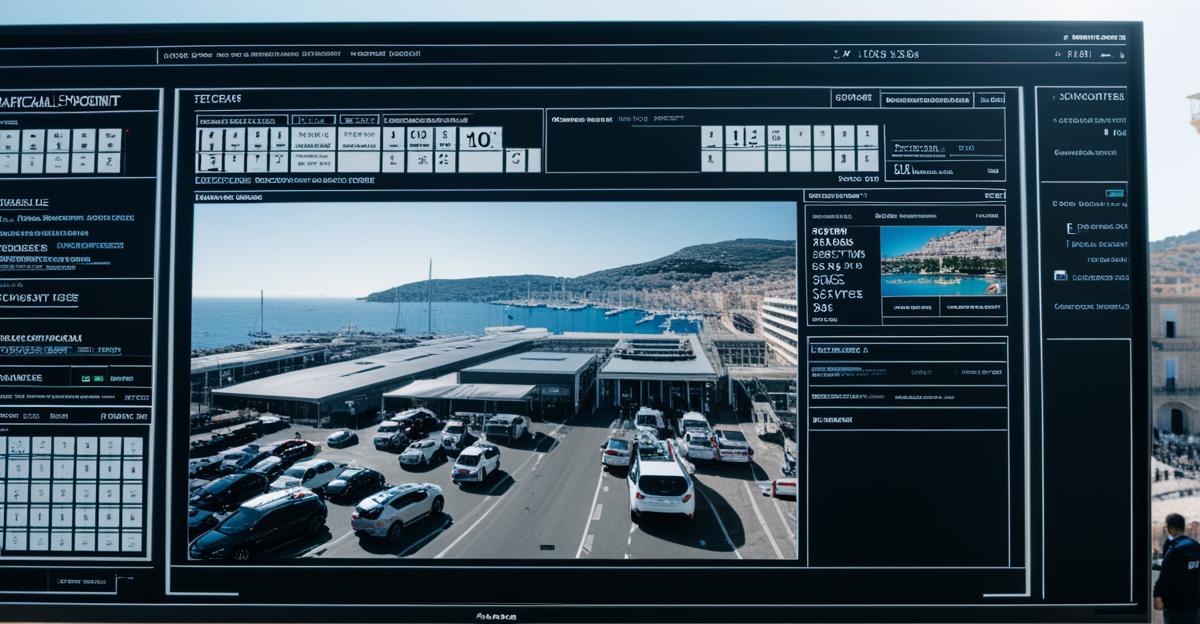Open the "SOVIOES" tab above the top-right box

pyautogui.click(x=852, y=98)
